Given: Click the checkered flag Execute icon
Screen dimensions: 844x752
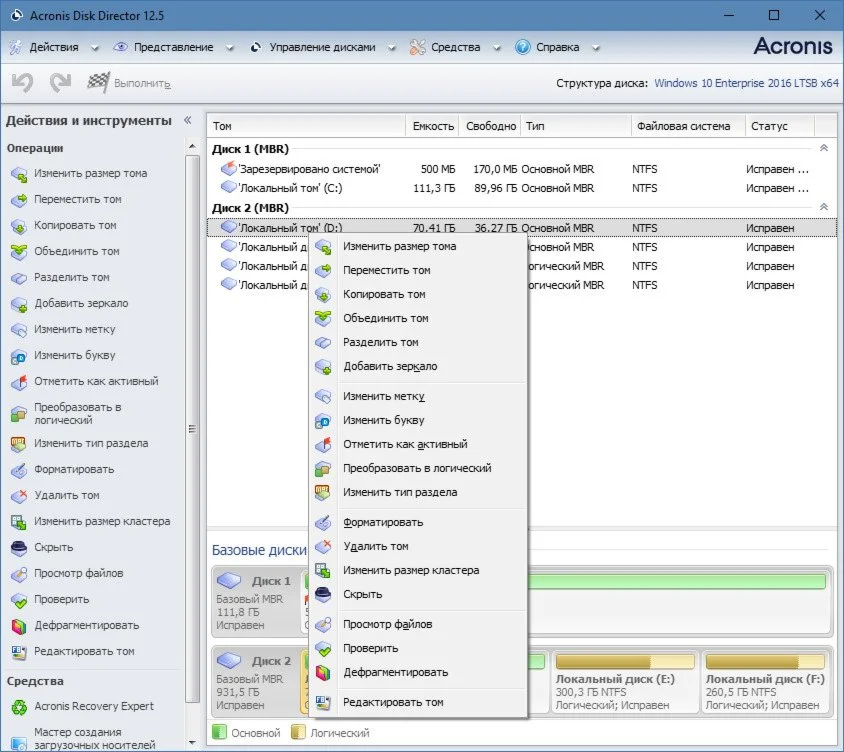Looking at the screenshot, I should pyautogui.click(x=98, y=83).
